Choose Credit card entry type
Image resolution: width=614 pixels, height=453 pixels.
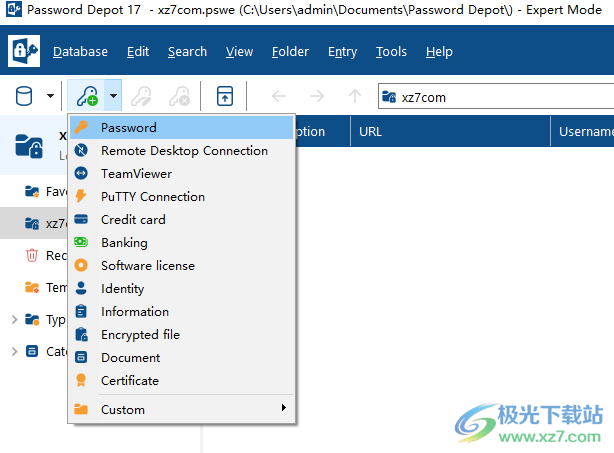click(182, 220)
